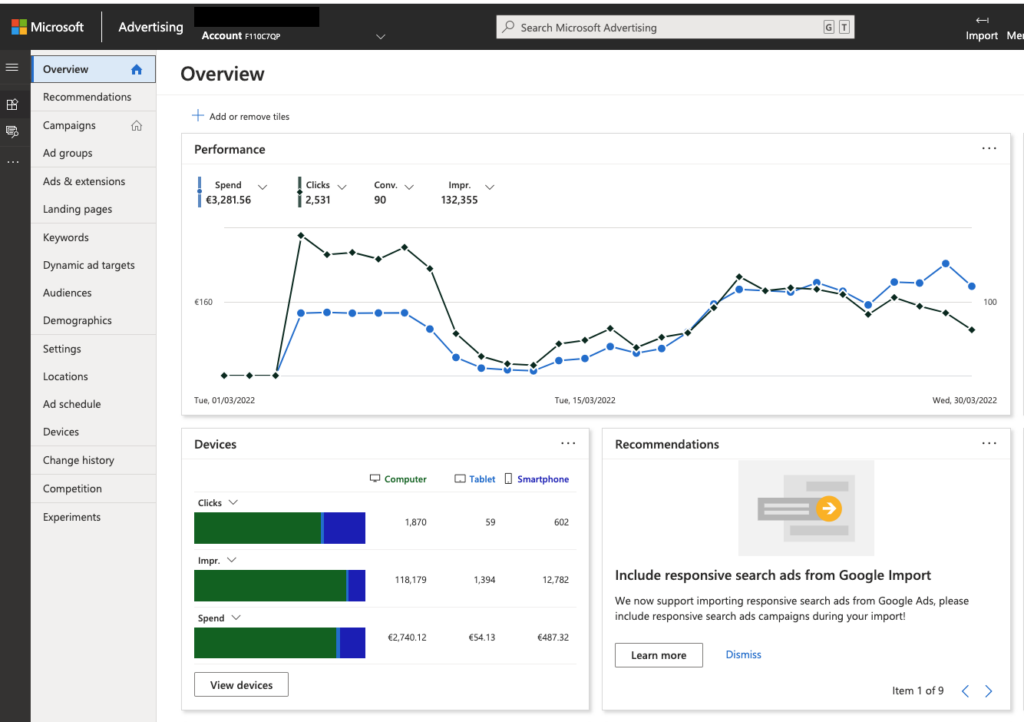
Task: Click the peak Clicks data point on chart
Action: 300,235
